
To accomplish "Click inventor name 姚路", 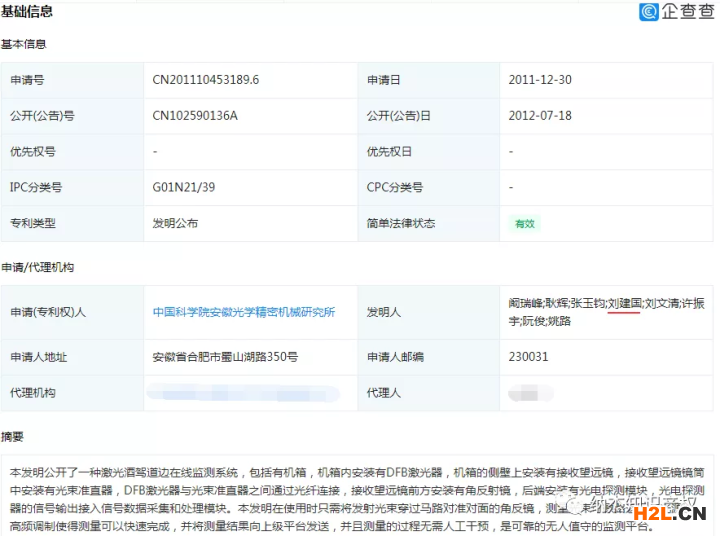I will click(560, 321).
